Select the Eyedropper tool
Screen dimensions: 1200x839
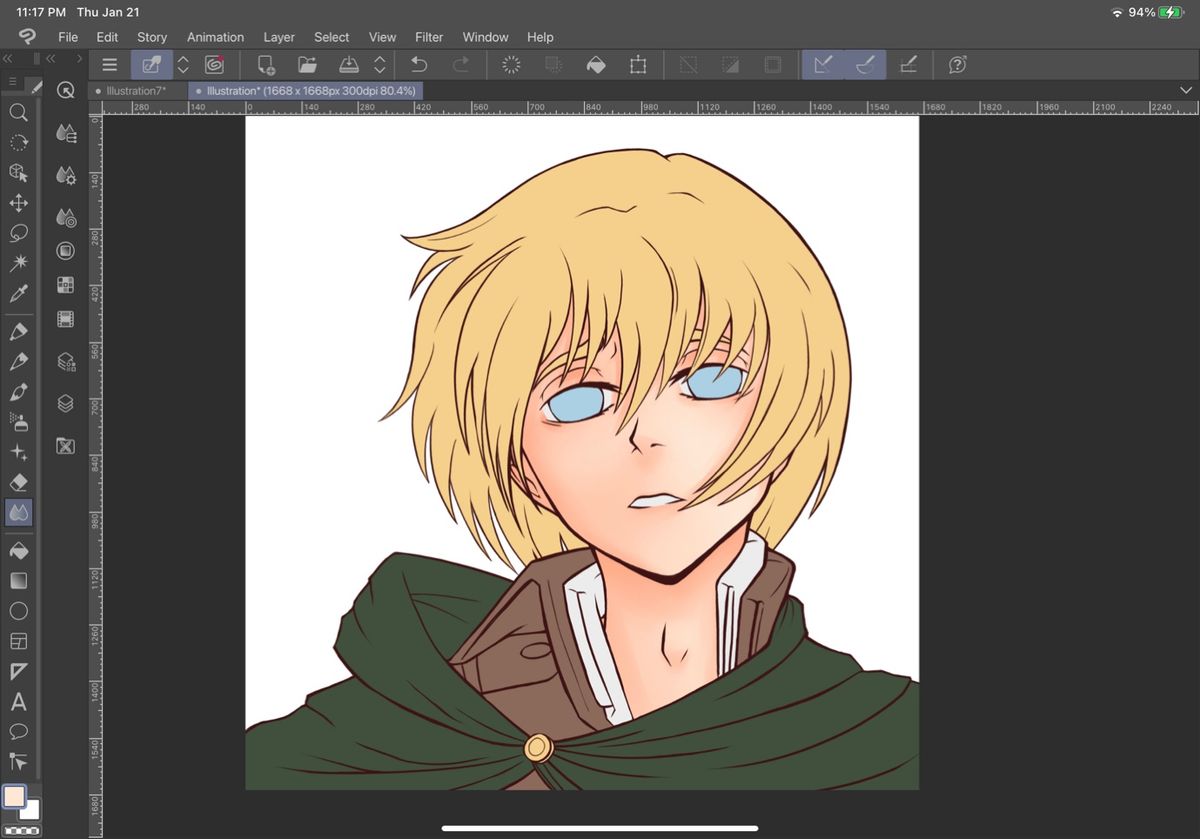point(18,293)
